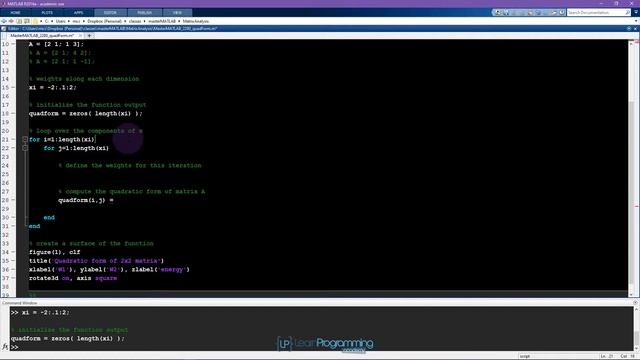Image resolution: width=640 pixels, height=360 pixels.
Task: Focus the Search Documentation field
Action: (596, 13)
